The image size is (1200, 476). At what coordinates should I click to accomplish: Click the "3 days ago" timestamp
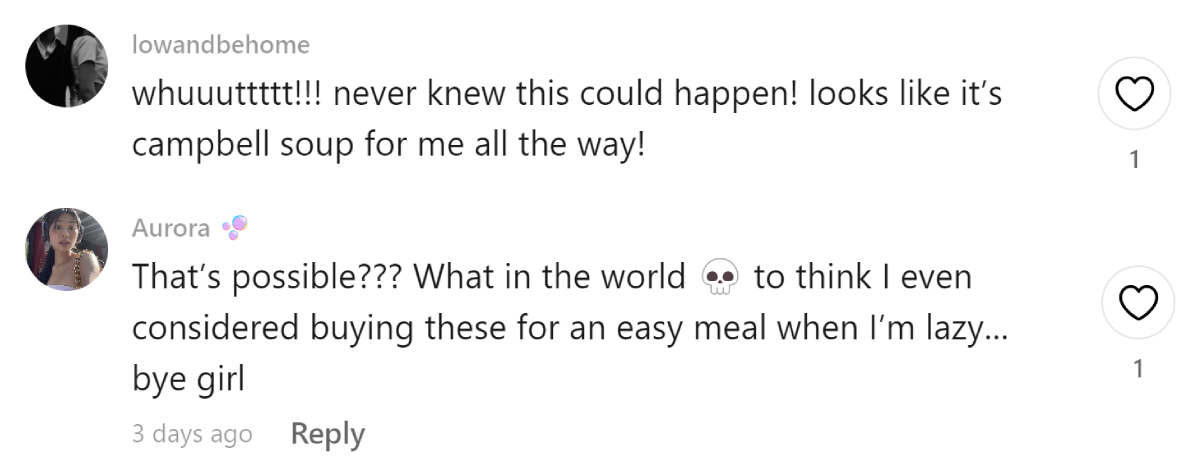192,435
